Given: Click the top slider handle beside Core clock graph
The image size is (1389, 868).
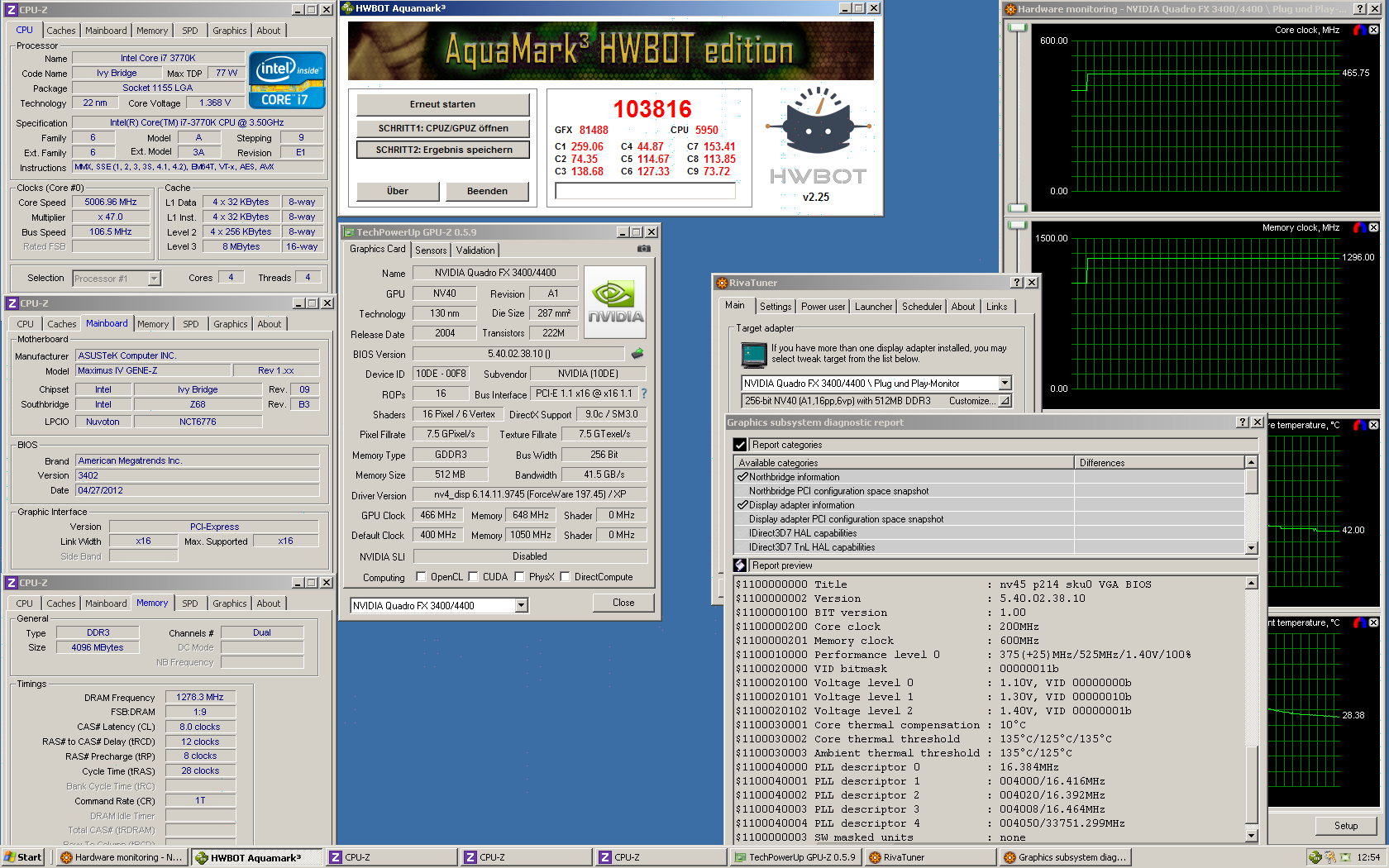Looking at the screenshot, I should click(1018, 27).
